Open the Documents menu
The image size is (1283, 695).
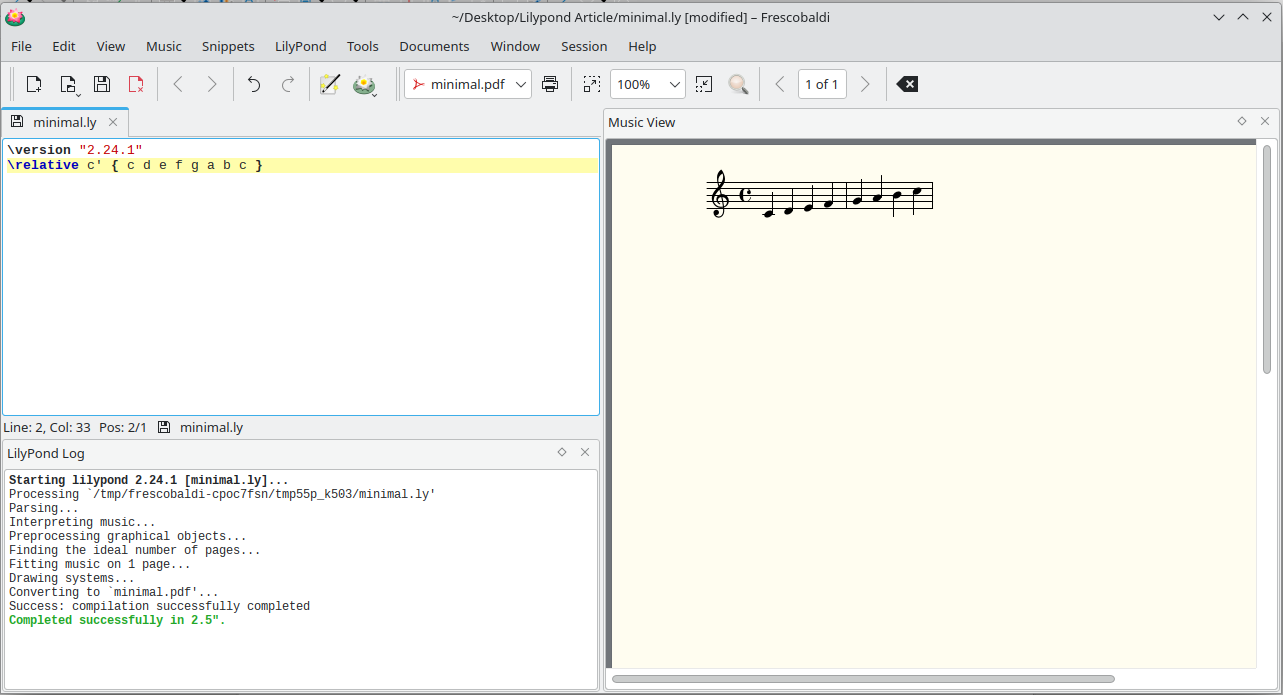point(434,46)
